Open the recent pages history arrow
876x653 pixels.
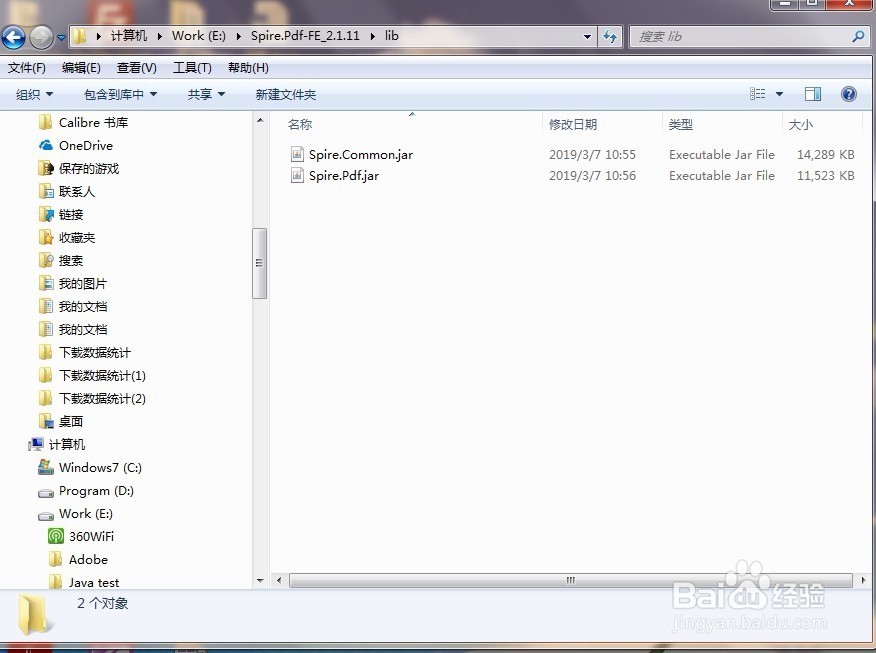[61, 38]
